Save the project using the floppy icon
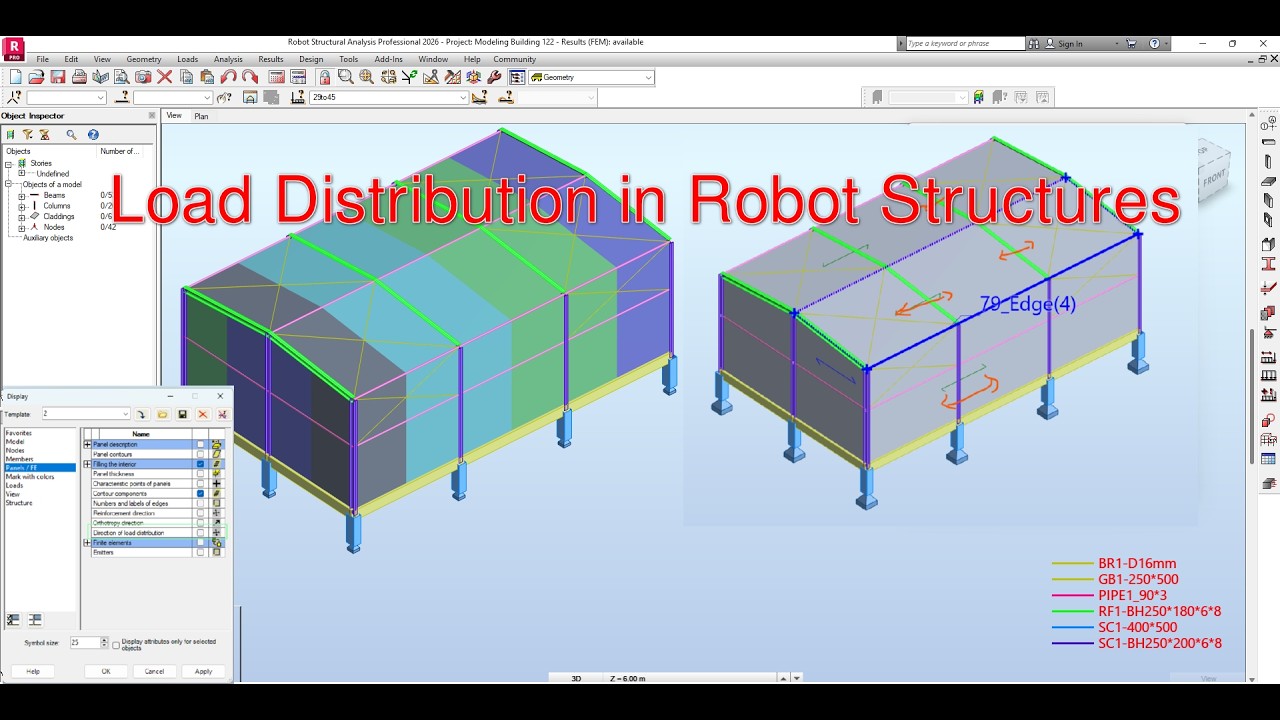Image resolution: width=1280 pixels, height=720 pixels. pos(57,77)
